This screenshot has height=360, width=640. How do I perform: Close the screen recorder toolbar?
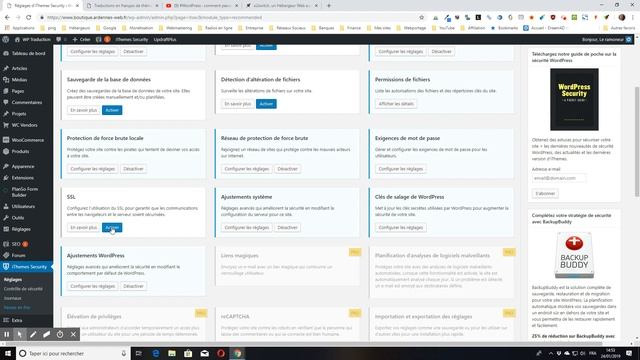tap(73, 334)
